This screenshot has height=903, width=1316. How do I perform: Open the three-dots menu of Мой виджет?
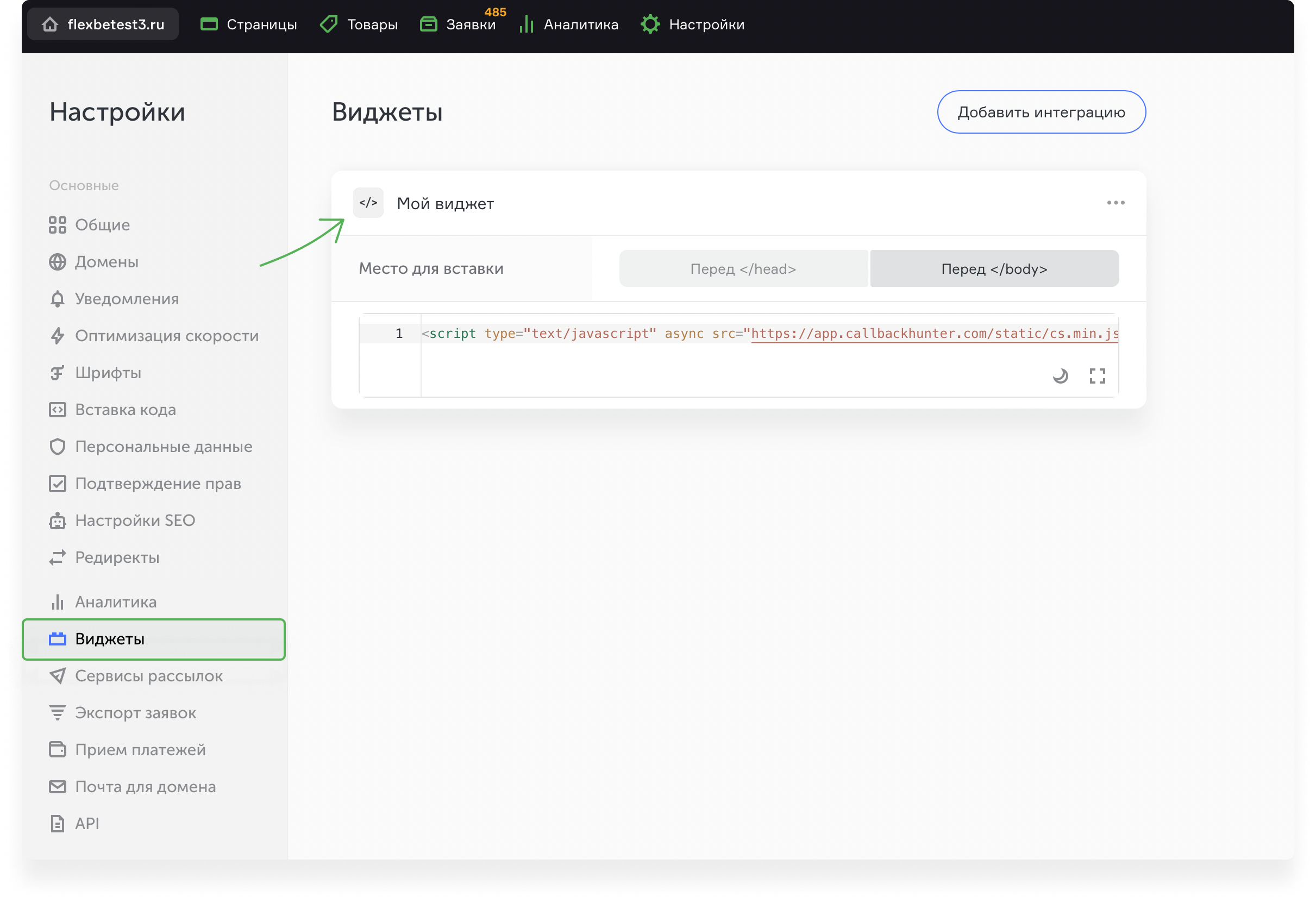click(1115, 203)
